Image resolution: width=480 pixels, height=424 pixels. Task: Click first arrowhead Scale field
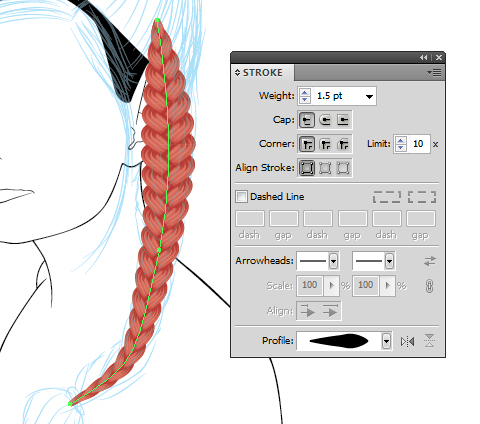310,286
